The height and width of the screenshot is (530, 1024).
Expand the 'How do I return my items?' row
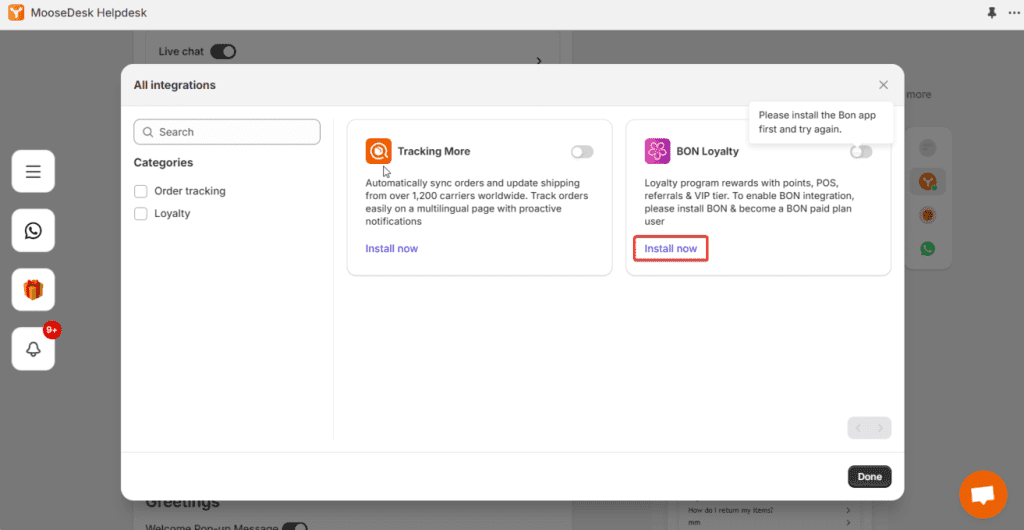[769, 510]
